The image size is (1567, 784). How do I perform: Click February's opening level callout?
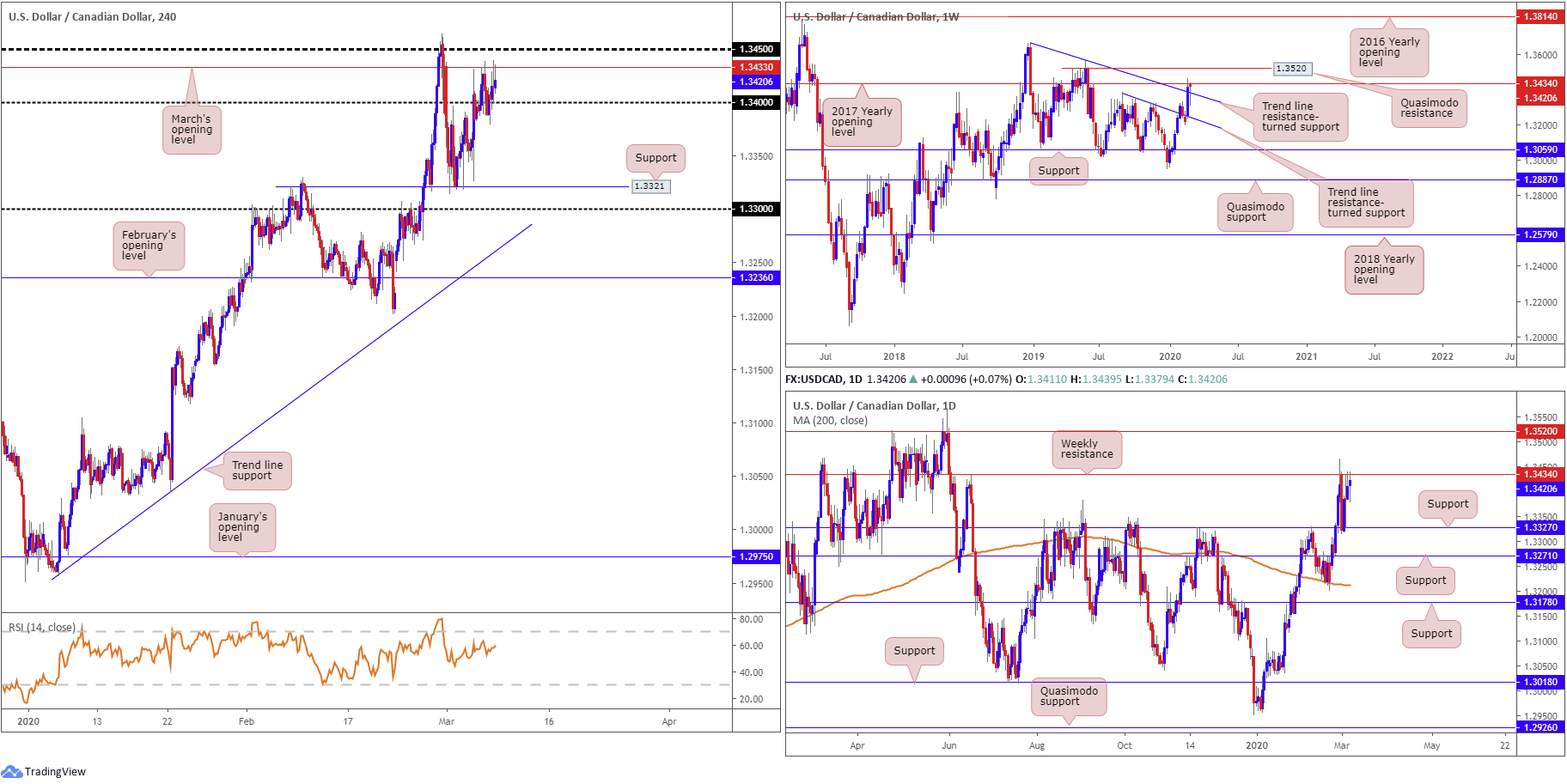[149, 246]
